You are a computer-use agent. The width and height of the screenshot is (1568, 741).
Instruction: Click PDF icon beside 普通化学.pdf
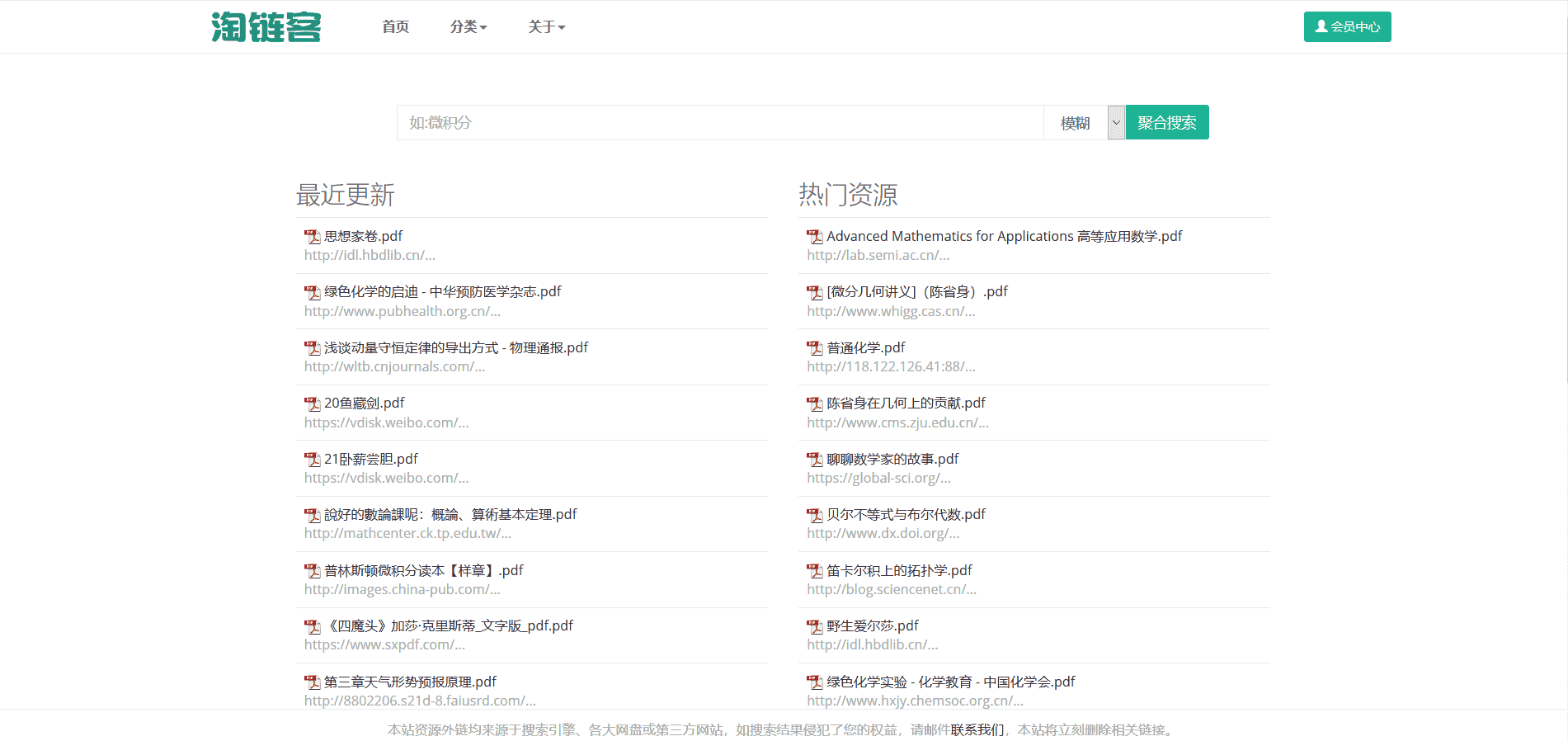pos(815,348)
